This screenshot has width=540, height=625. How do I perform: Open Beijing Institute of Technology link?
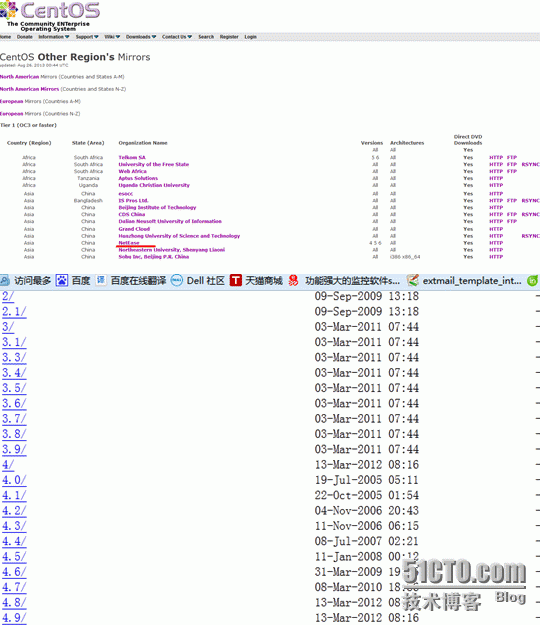click(x=157, y=207)
